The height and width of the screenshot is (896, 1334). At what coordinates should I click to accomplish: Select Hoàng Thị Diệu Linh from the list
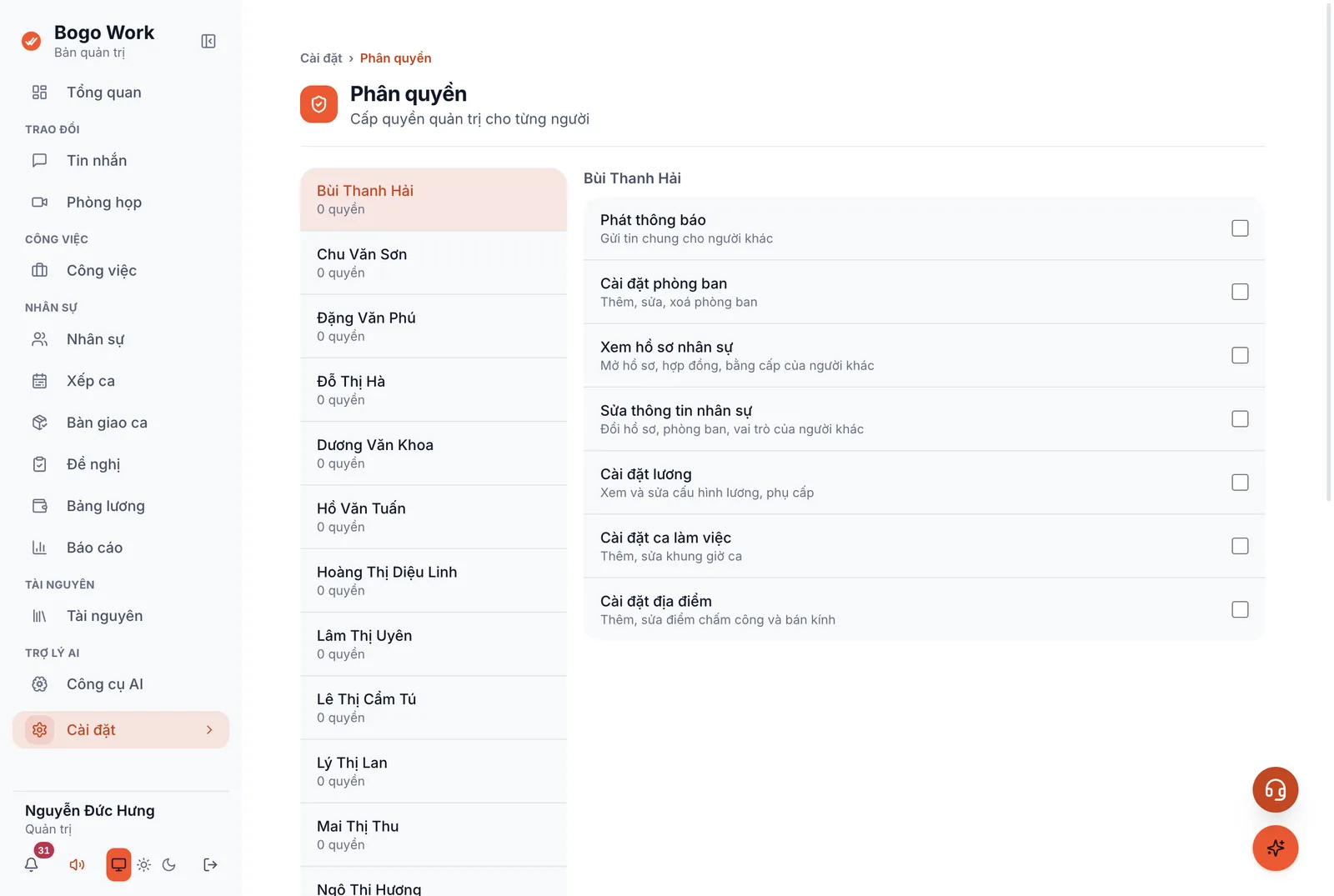[x=434, y=580]
